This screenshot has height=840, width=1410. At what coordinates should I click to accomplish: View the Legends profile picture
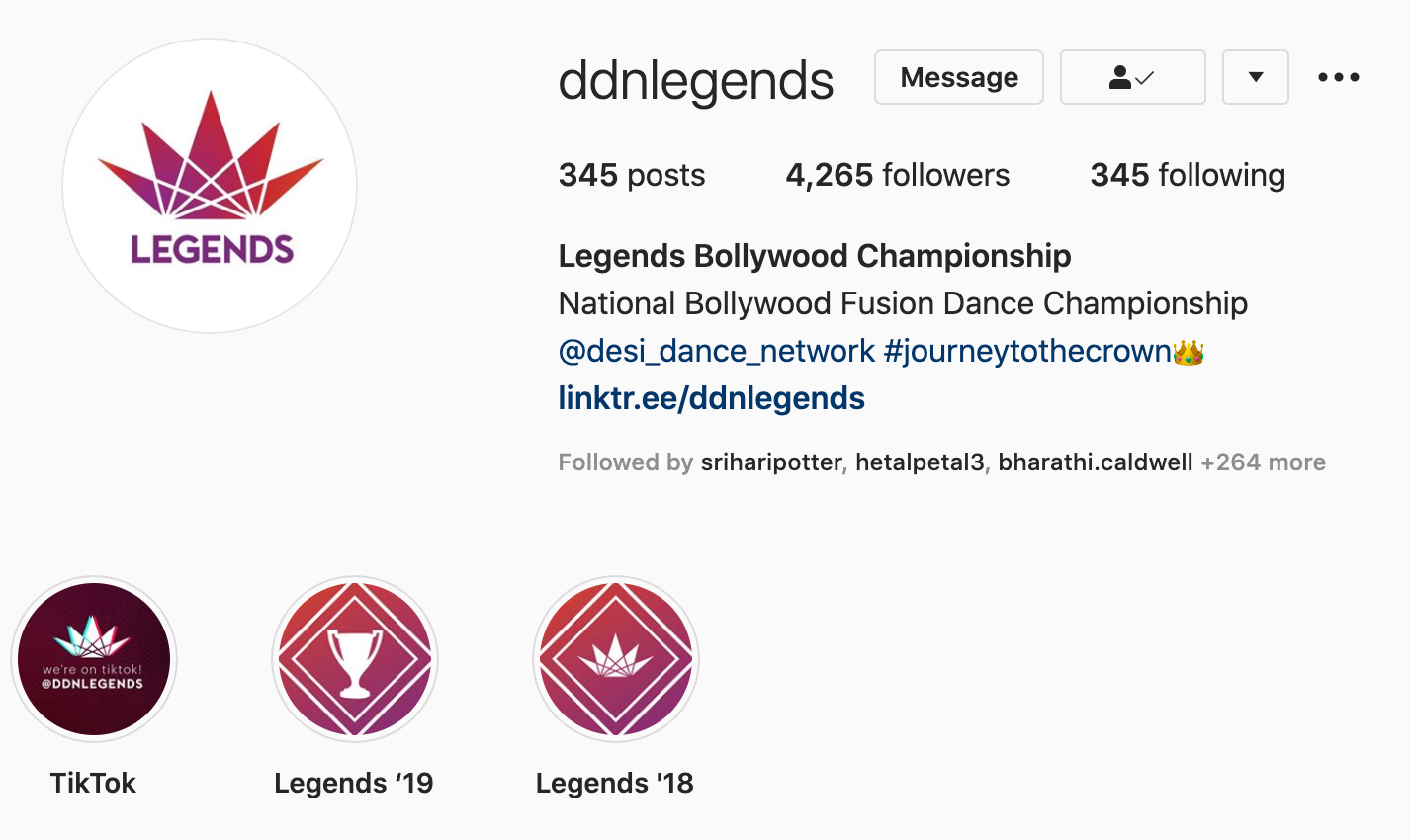tap(210, 186)
